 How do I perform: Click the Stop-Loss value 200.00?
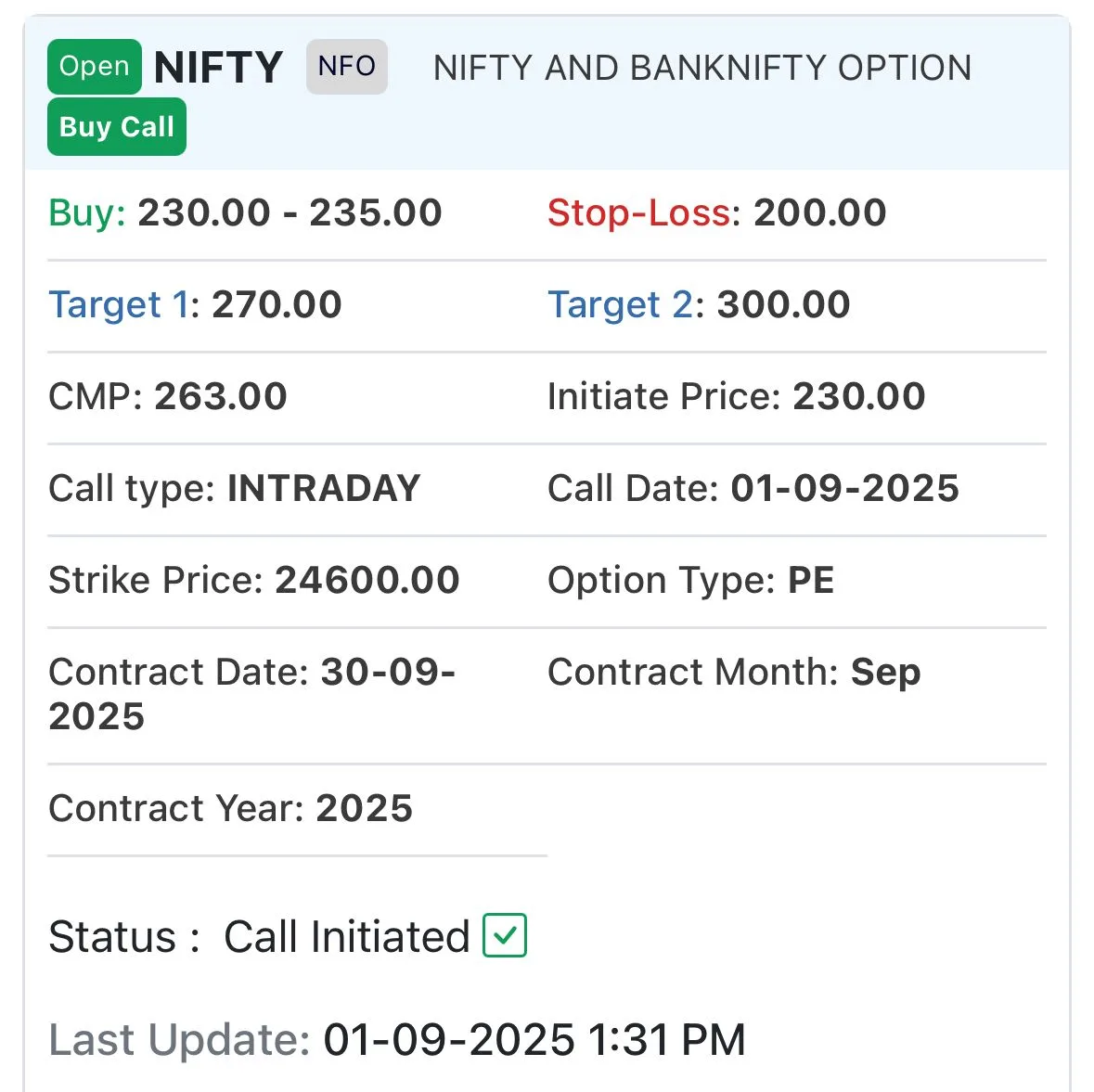(x=819, y=213)
